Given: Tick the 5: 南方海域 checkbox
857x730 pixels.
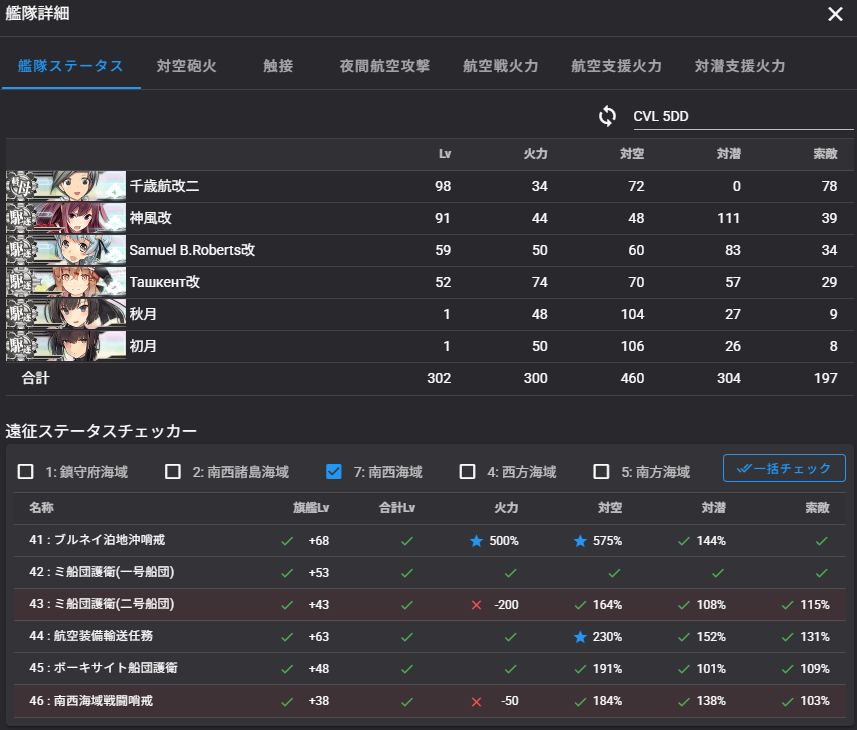Looking at the screenshot, I should pyautogui.click(x=601, y=471).
